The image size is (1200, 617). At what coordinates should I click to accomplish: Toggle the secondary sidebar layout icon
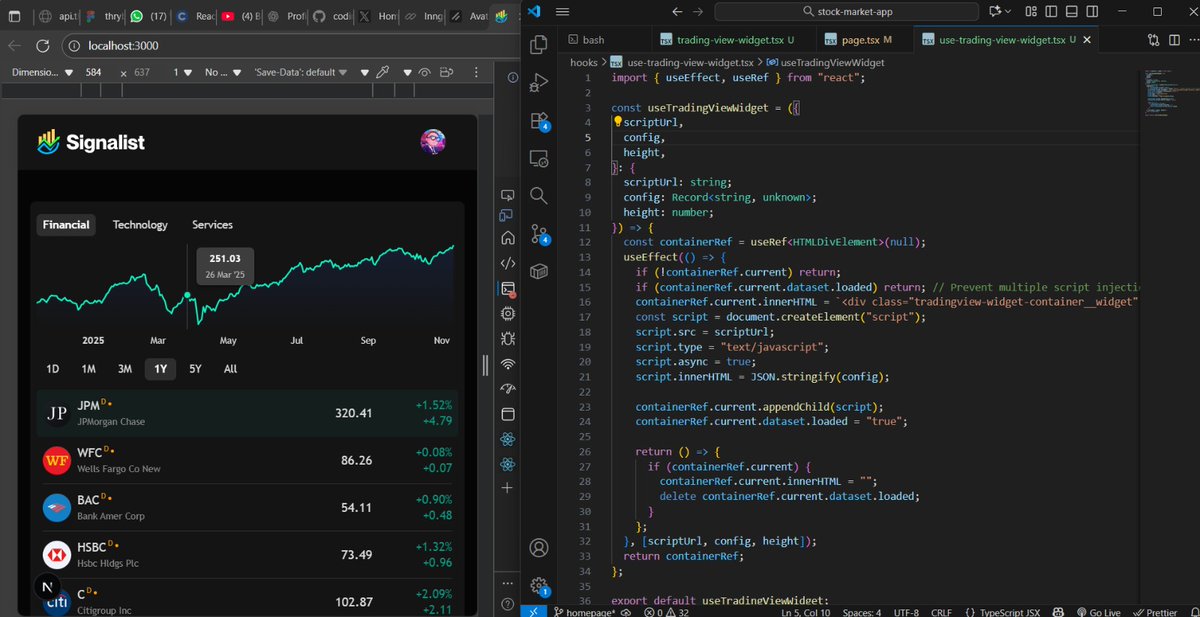click(1092, 10)
